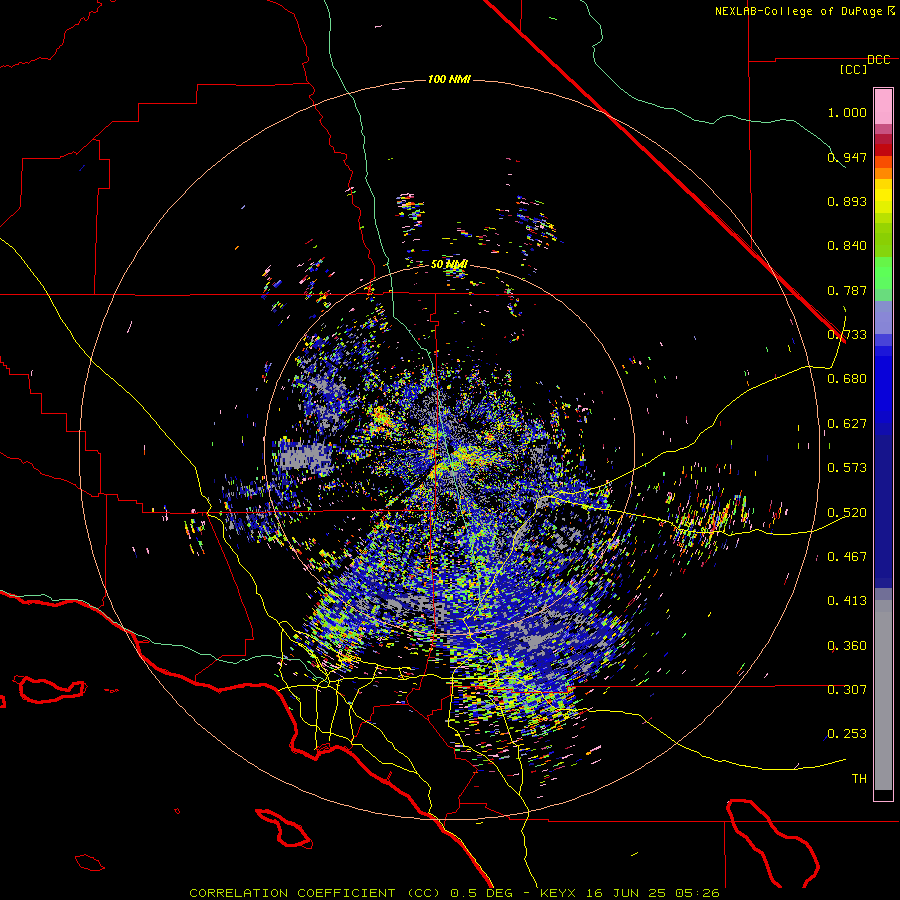Viewport: 900px width, 900px height.
Task: Click the 0.840 color scale label
Action: point(847,246)
